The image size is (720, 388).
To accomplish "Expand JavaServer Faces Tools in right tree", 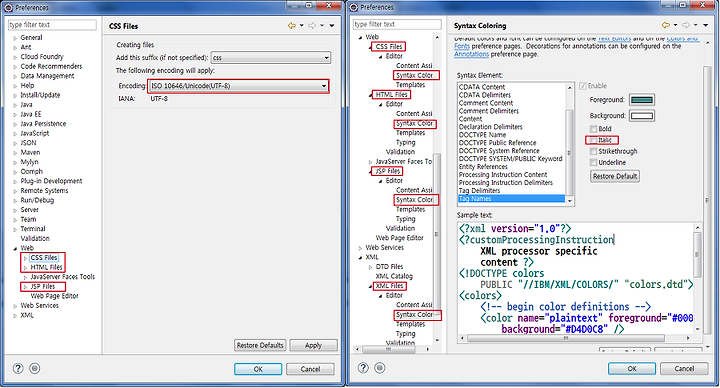I will point(370,162).
